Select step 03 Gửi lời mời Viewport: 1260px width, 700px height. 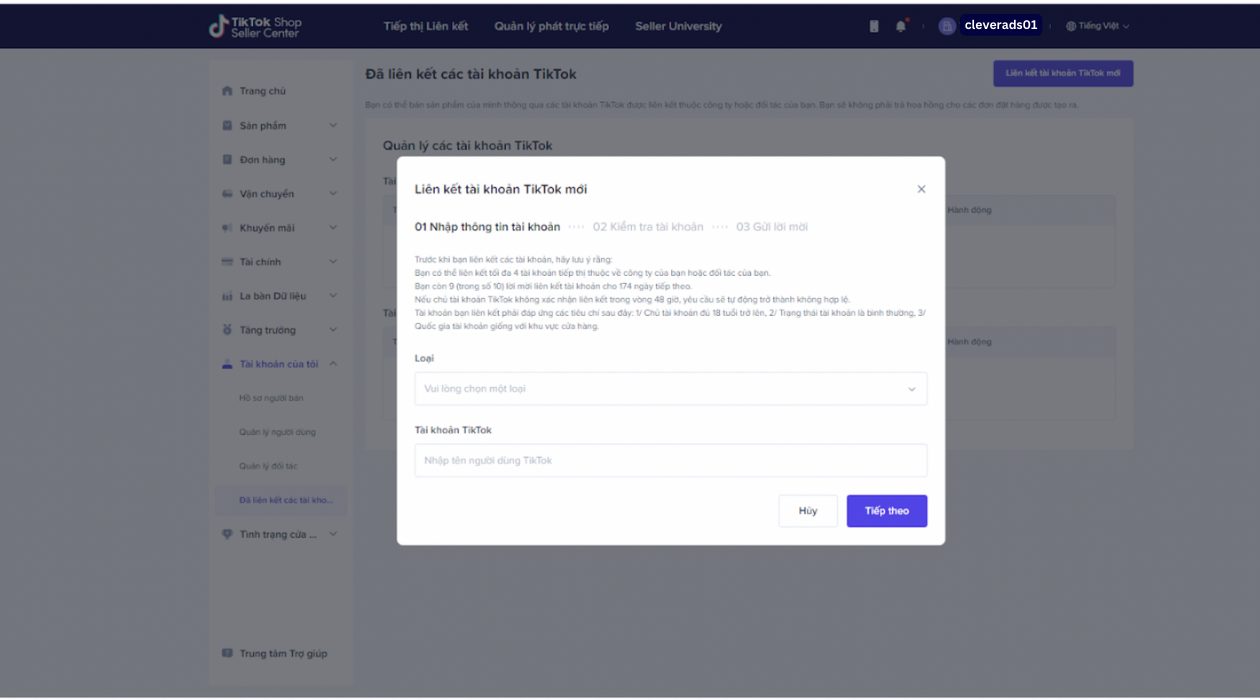pyautogui.click(x=772, y=227)
